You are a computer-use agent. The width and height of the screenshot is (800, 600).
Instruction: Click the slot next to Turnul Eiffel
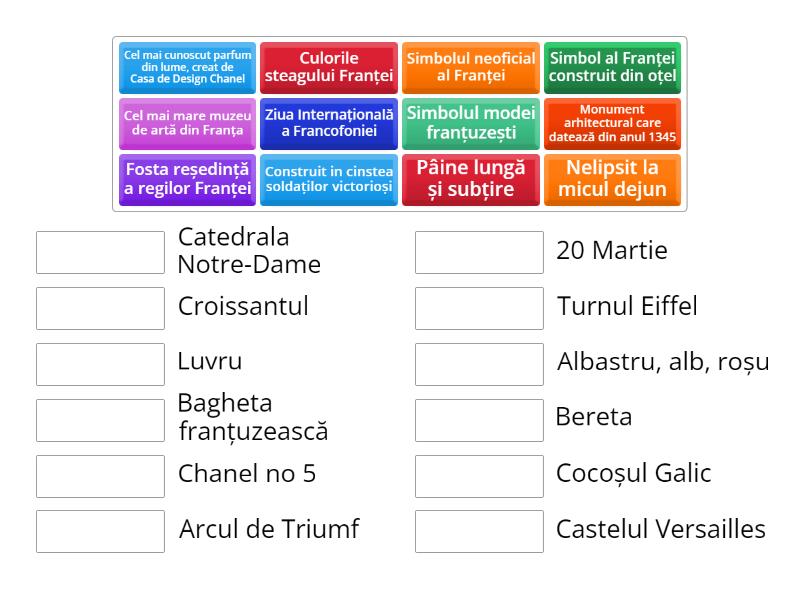click(x=479, y=308)
